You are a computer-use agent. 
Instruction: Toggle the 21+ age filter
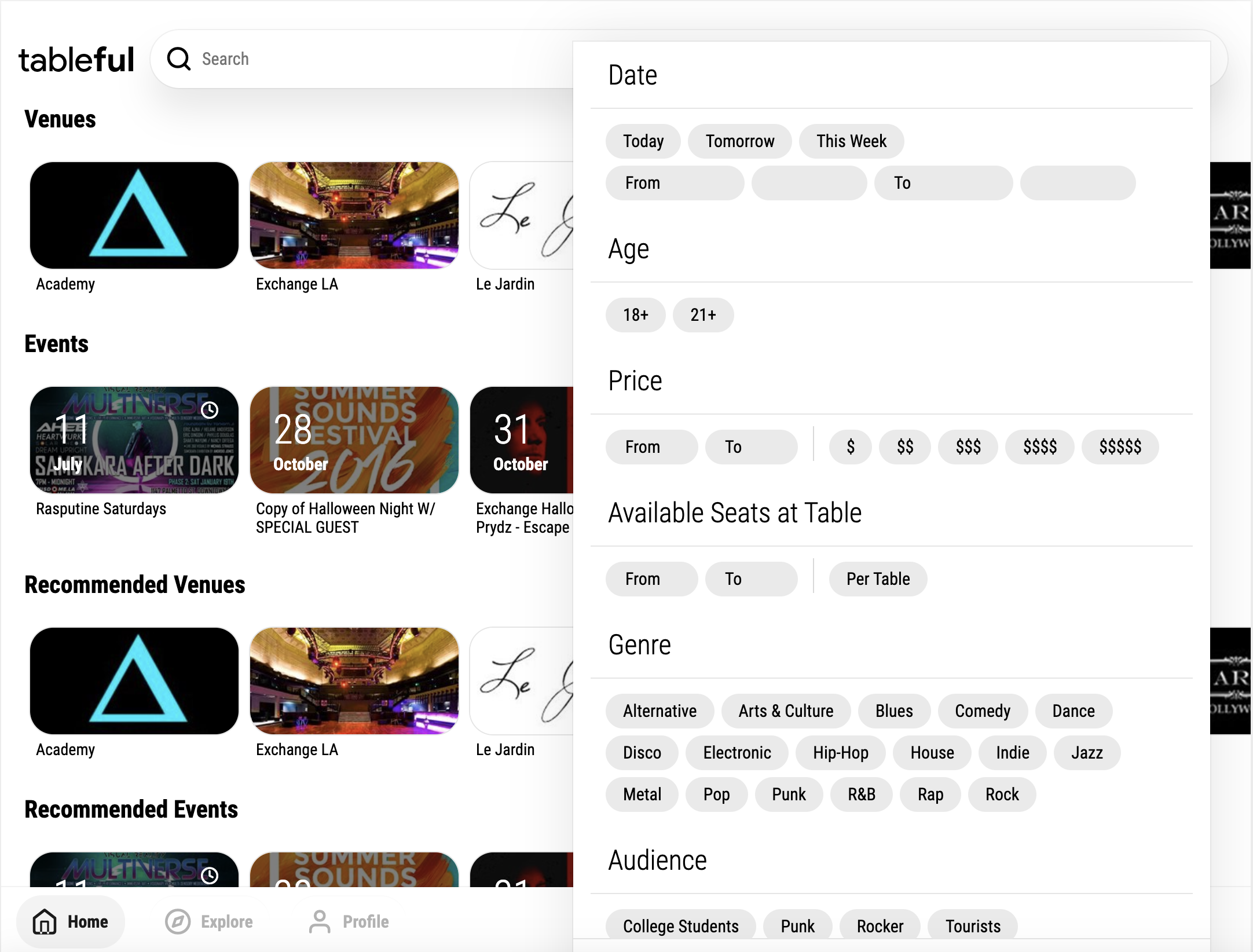coord(703,315)
